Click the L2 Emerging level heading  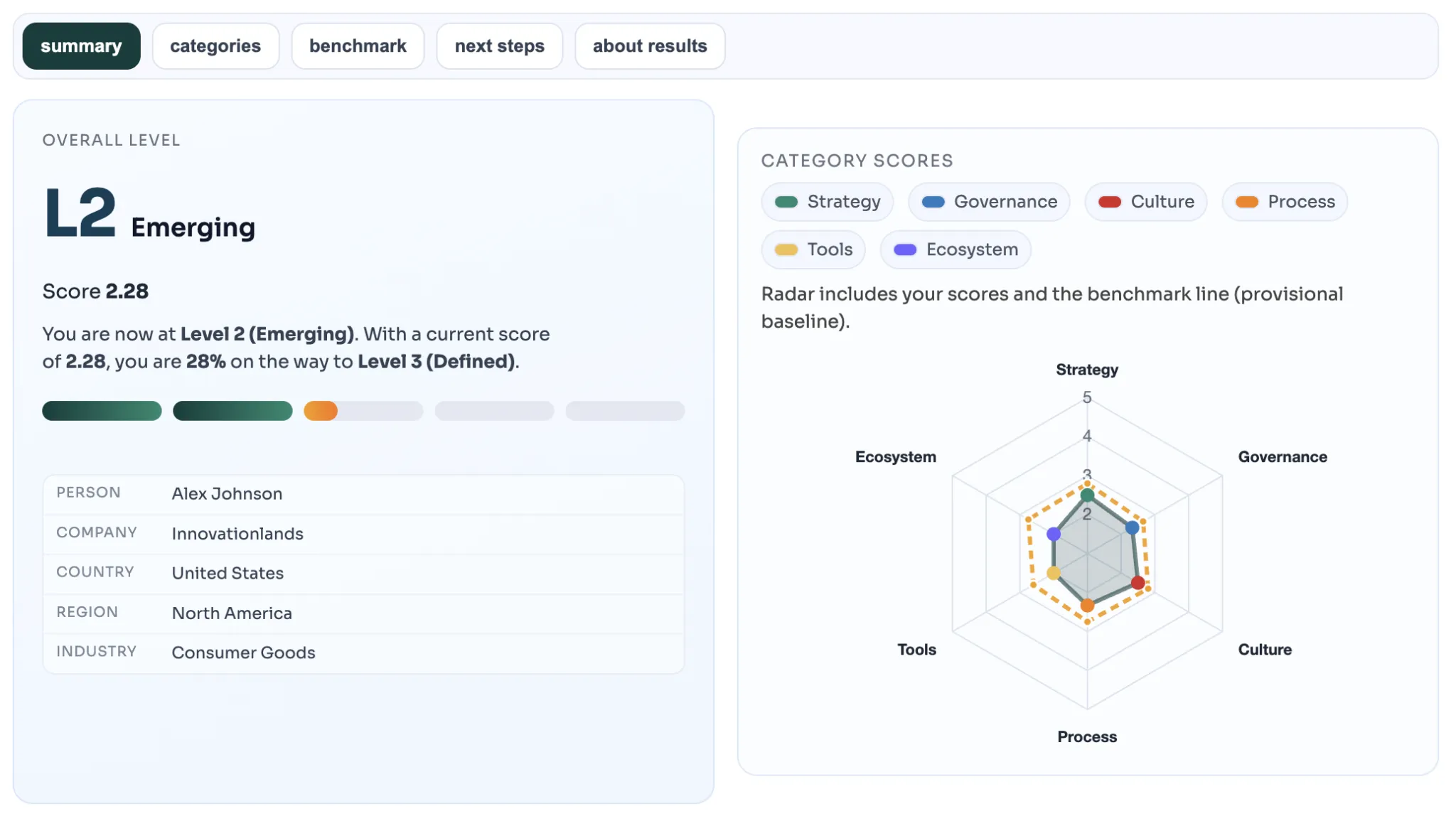pyautogui.click(x=149, y=214)
